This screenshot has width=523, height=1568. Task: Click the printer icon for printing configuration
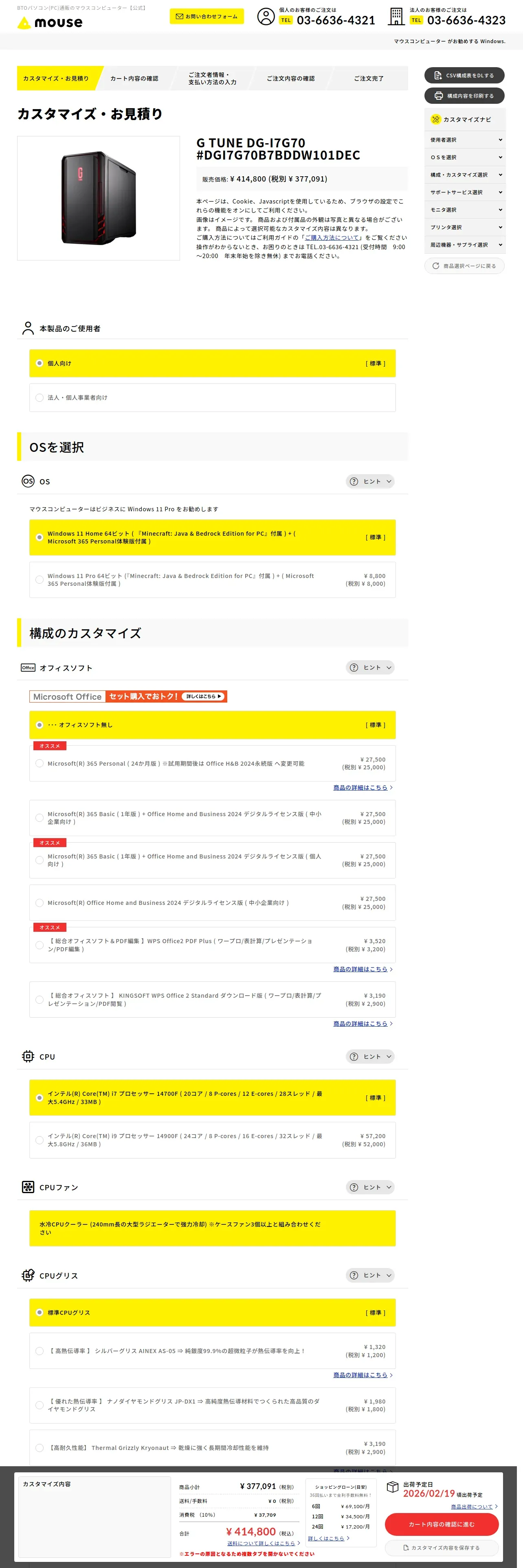pos(438,96)
